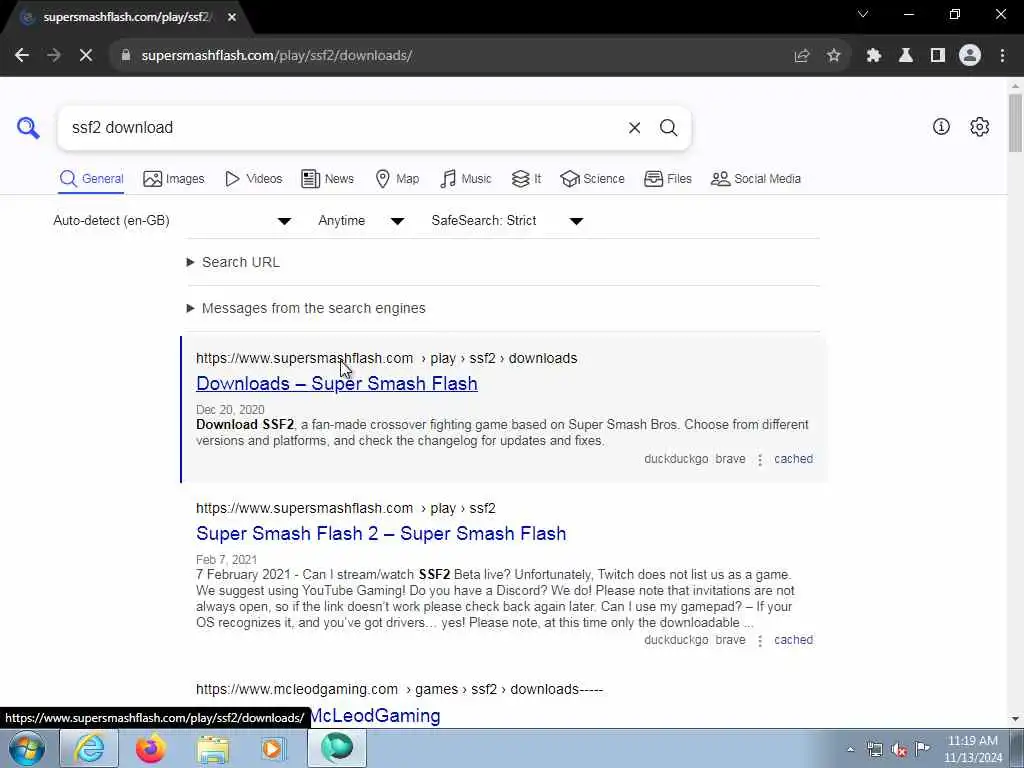Viewport: 1024px width, 768px height.
Task: Switch to Files tab
Action: (x=667, y=179)
